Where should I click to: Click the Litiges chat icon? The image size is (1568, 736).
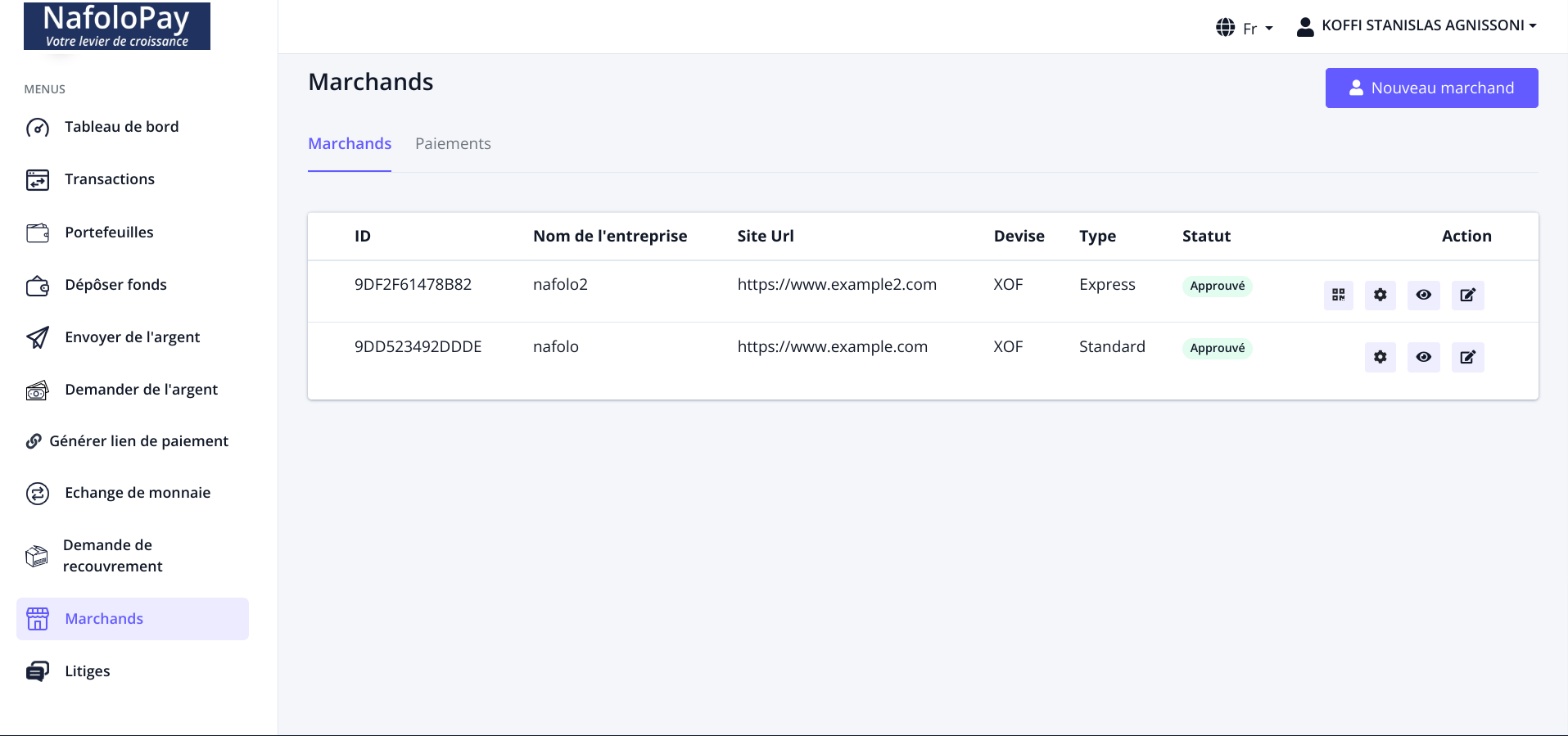(x=38, y=671)
